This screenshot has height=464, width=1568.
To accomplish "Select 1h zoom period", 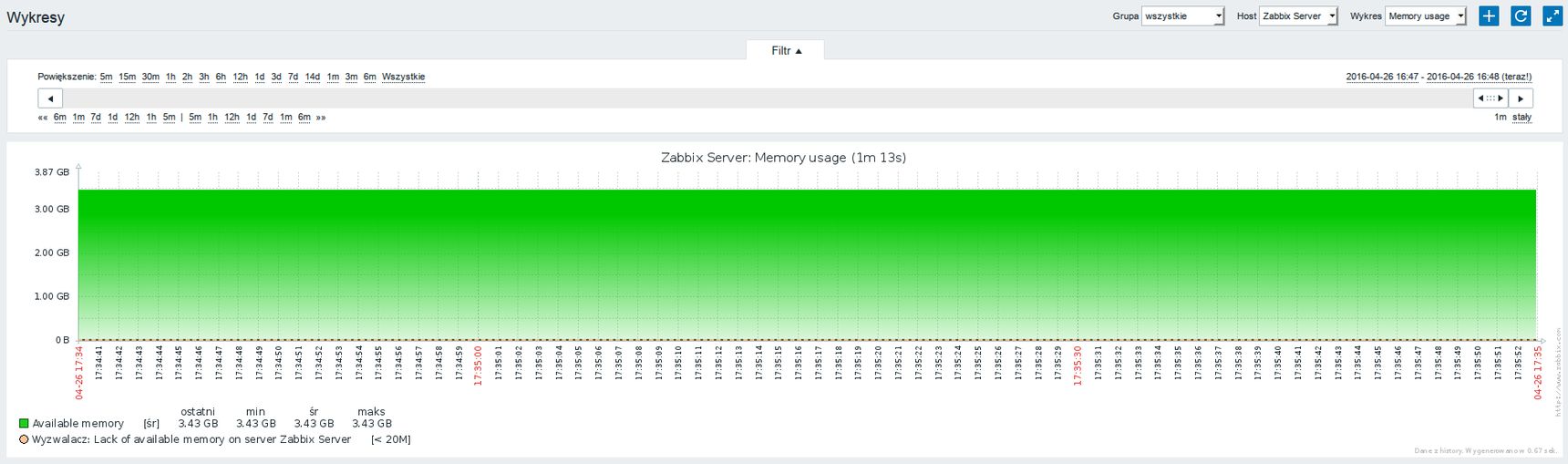I will tap(170, 77).
